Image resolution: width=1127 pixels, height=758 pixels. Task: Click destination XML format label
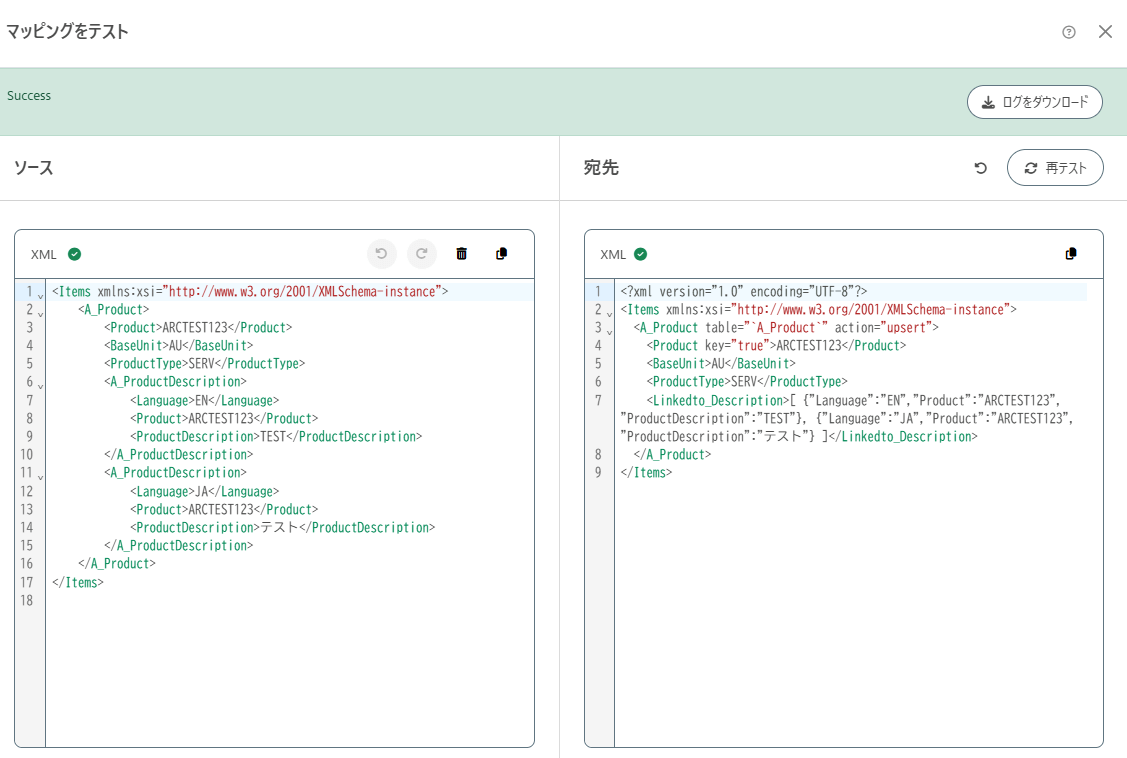click(x=613, y=254)
